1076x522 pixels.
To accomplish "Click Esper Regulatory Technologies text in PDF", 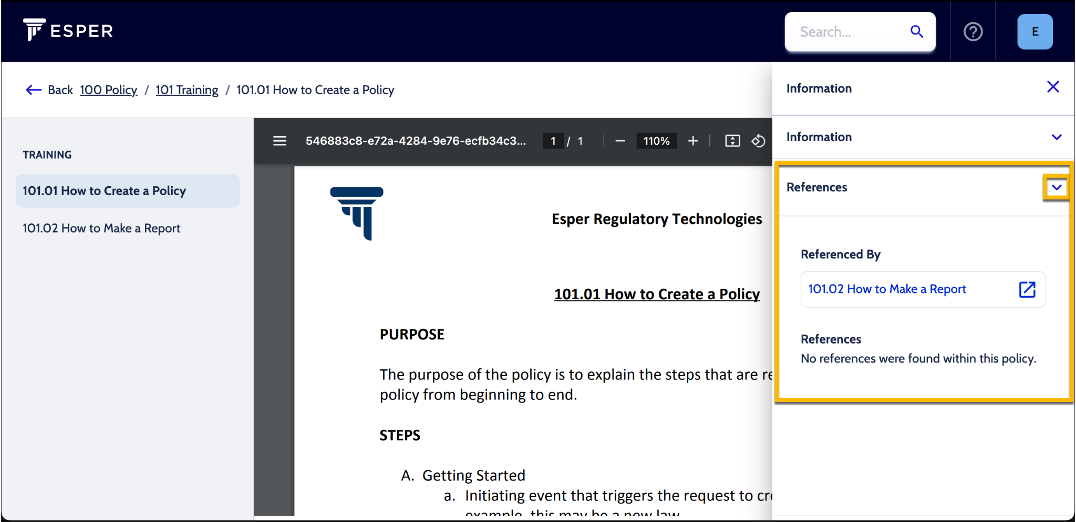I will pos(657,219).
